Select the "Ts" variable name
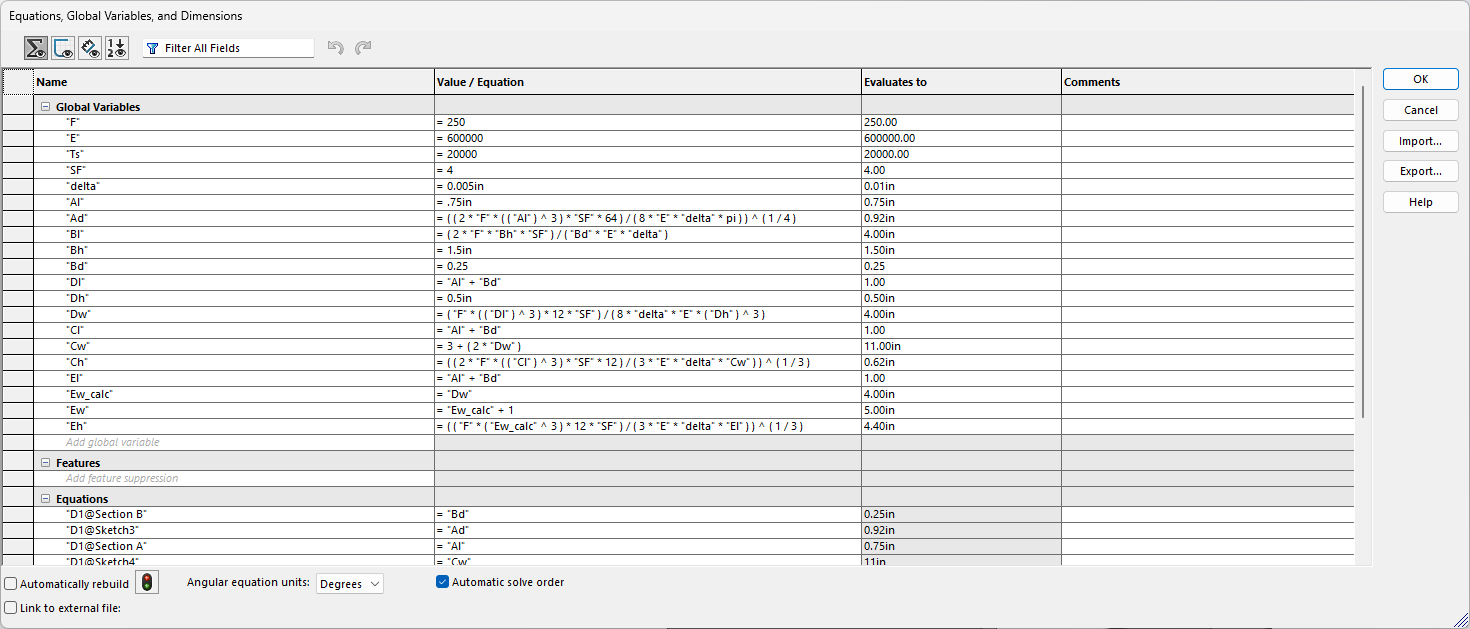Screen dimensions: 1470x629 (74, 154)
